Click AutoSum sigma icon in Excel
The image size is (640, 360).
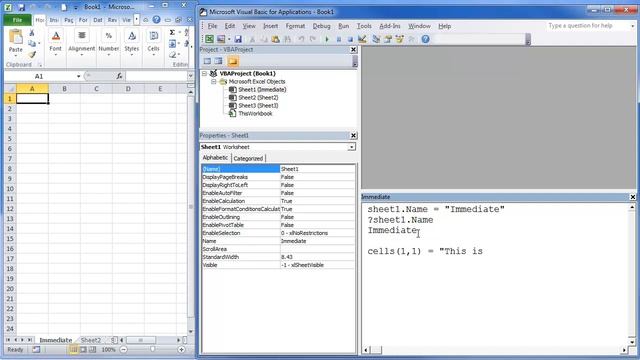[172, 32]
